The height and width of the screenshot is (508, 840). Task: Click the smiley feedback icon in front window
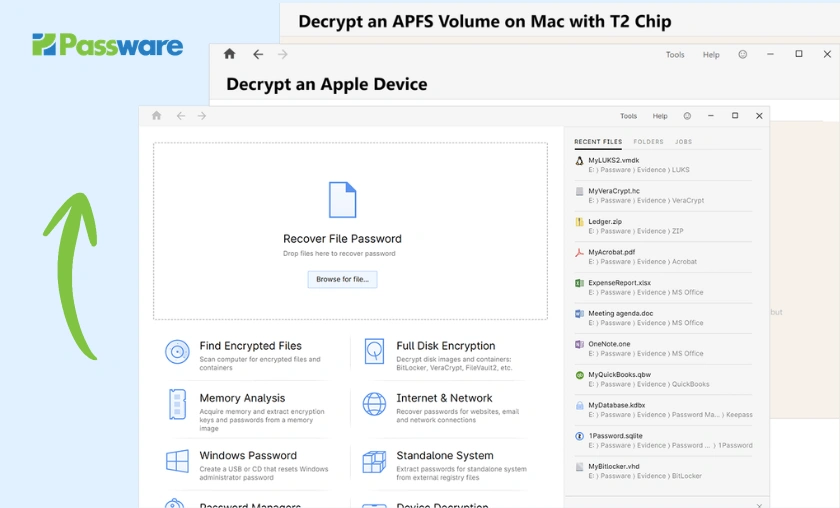(x=687, y=116)
